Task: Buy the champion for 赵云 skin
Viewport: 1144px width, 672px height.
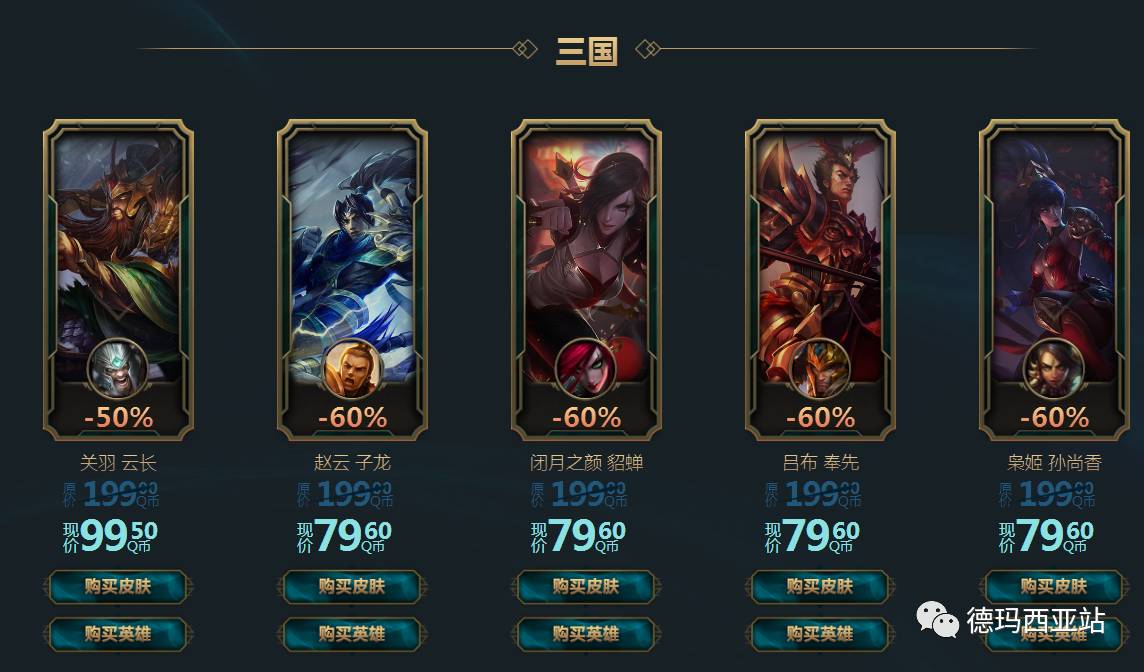Action: tap(352, 634)
